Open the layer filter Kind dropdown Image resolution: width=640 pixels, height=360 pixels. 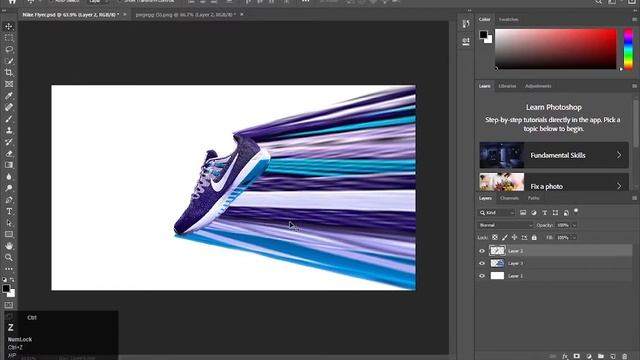coord(497,213)
